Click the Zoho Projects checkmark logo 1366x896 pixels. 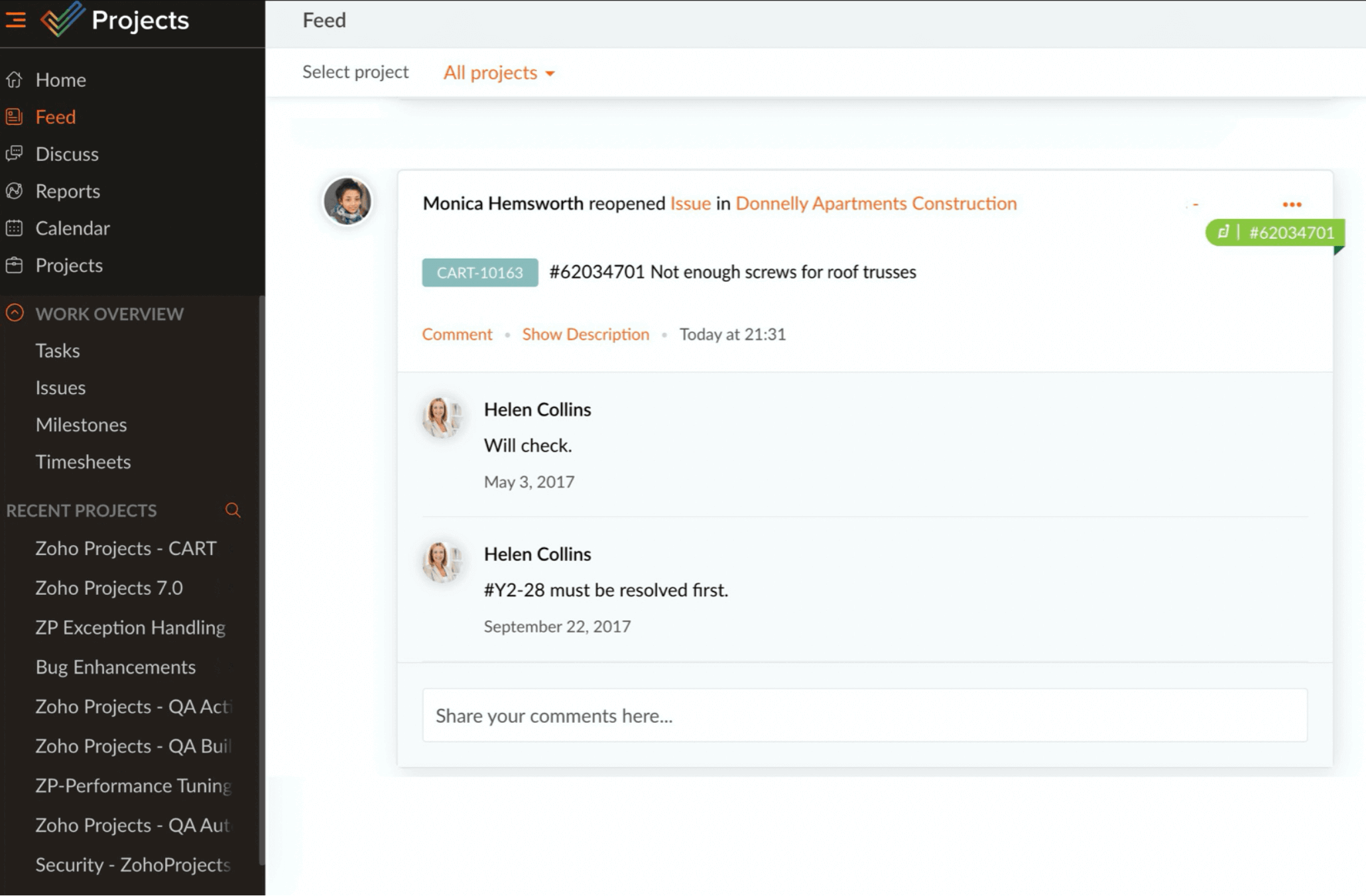pyautogui.click(x=62, y=19)
